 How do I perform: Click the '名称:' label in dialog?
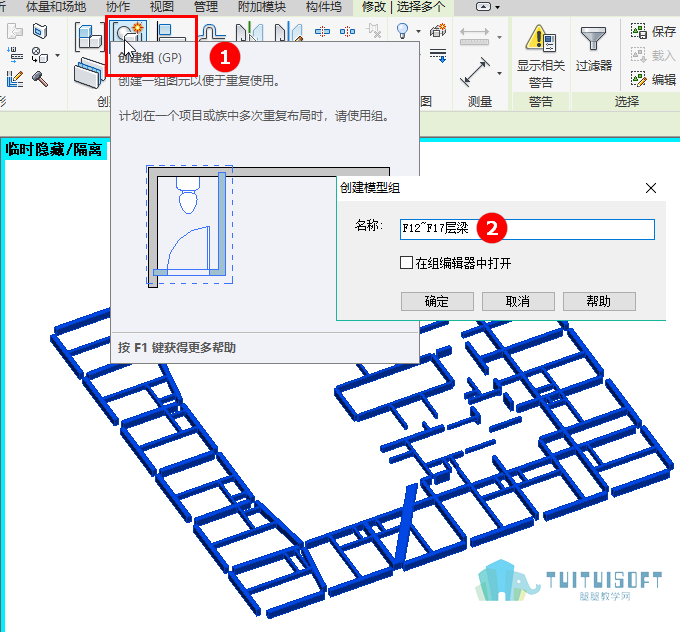(x=369, y=225)
